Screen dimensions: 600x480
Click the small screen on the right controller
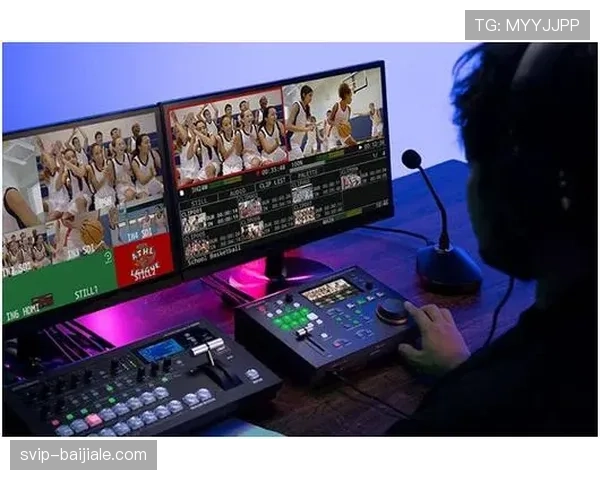[x=328, y=291]
